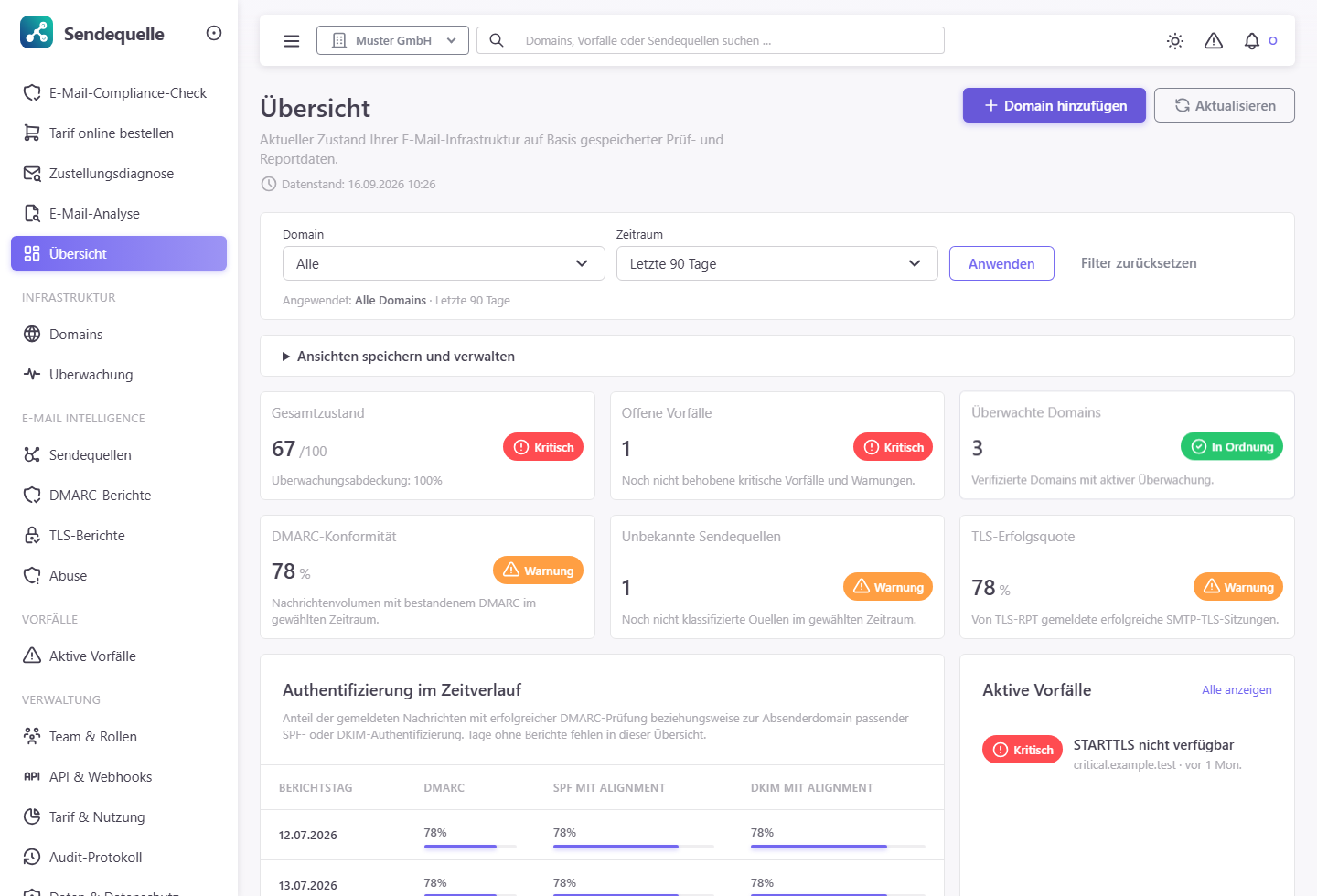Click the DMARC progress bar for 12.07.2026
Screen dimensions: 1317x896
click(470, 847)
